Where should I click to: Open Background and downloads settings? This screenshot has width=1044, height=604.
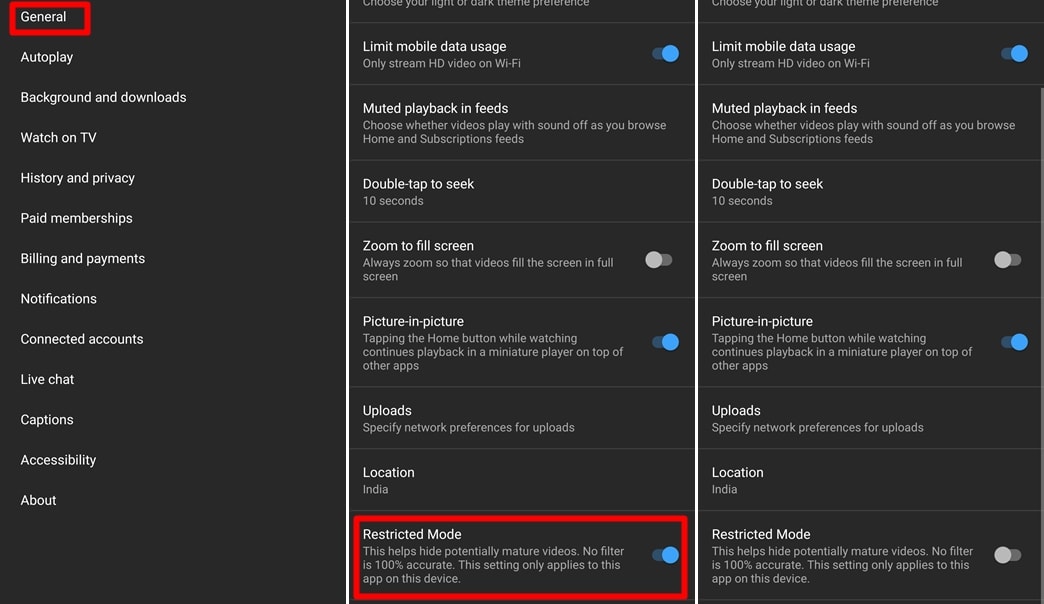[x=103, y=96]
